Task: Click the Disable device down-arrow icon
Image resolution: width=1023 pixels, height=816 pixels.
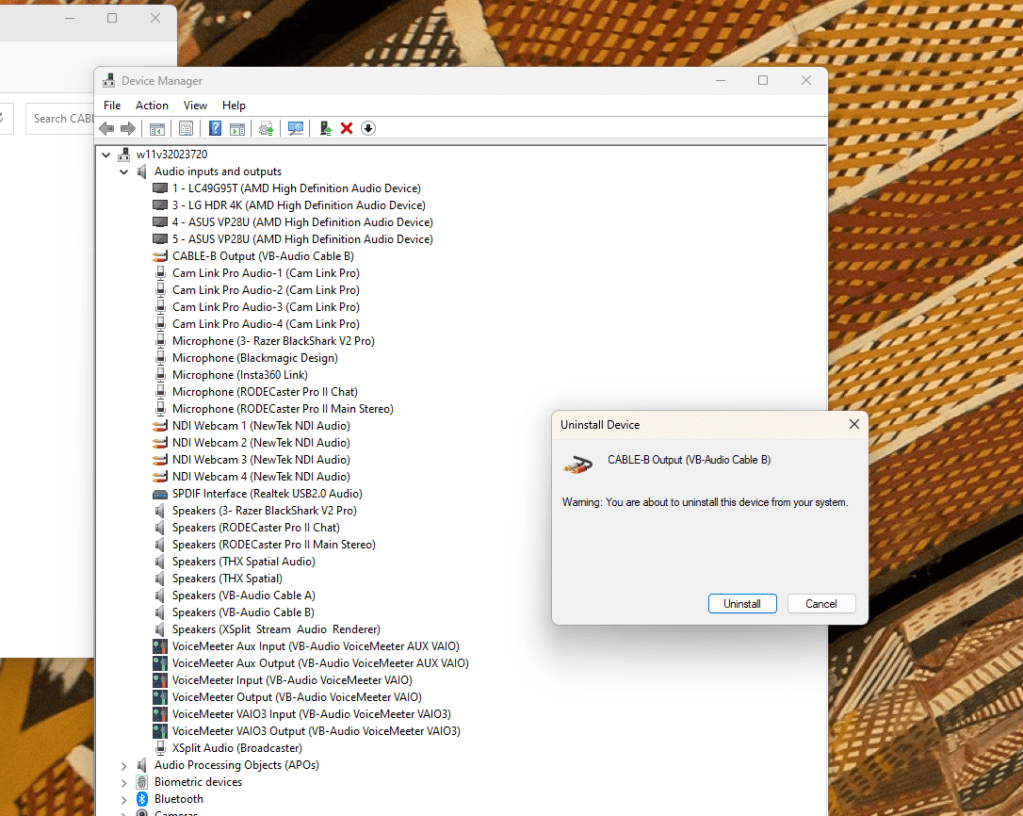Action: click(x=368, y=128)
